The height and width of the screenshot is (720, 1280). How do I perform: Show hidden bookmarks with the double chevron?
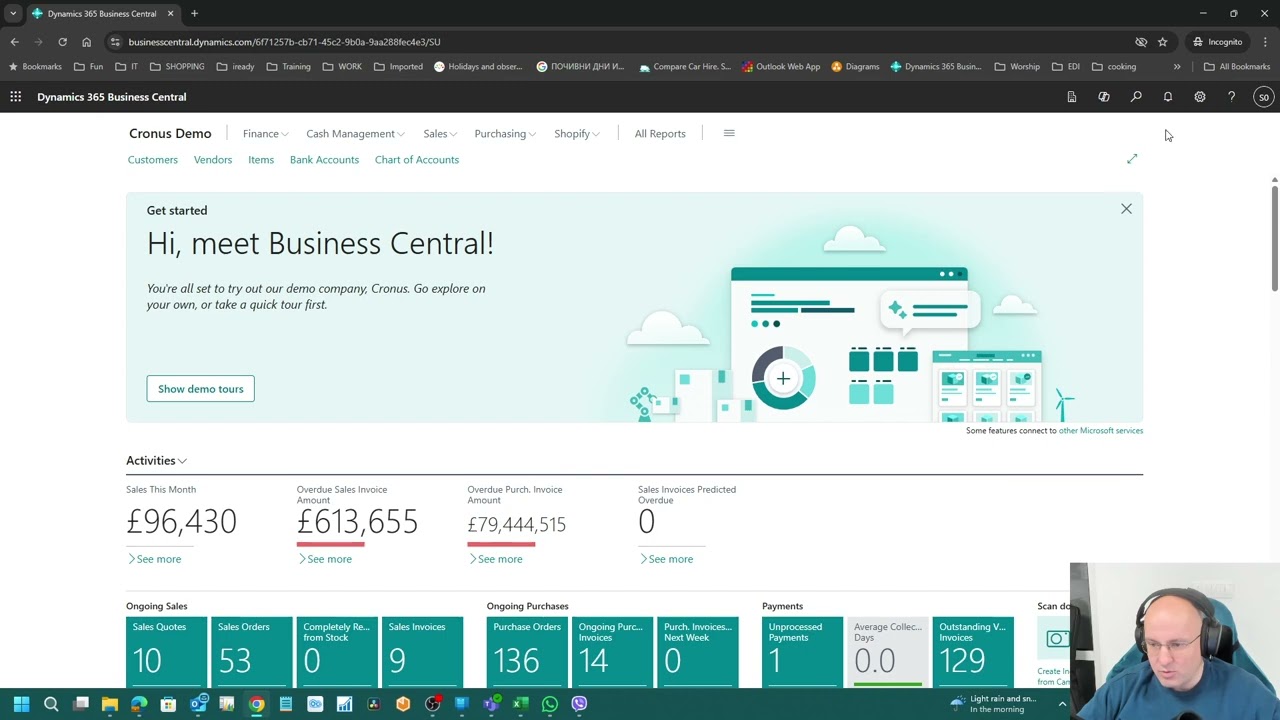1177,67
